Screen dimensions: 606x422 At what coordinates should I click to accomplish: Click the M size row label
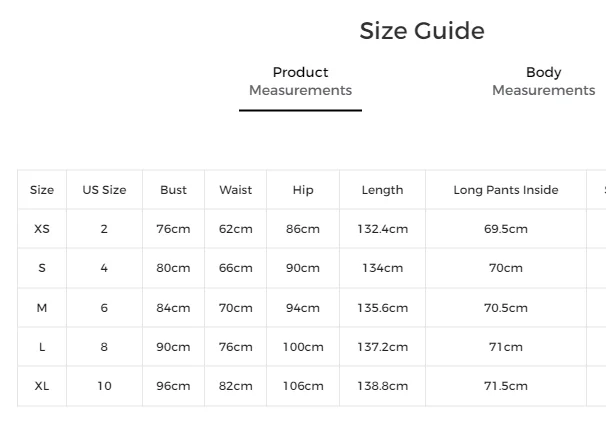[x=42, y=308]
